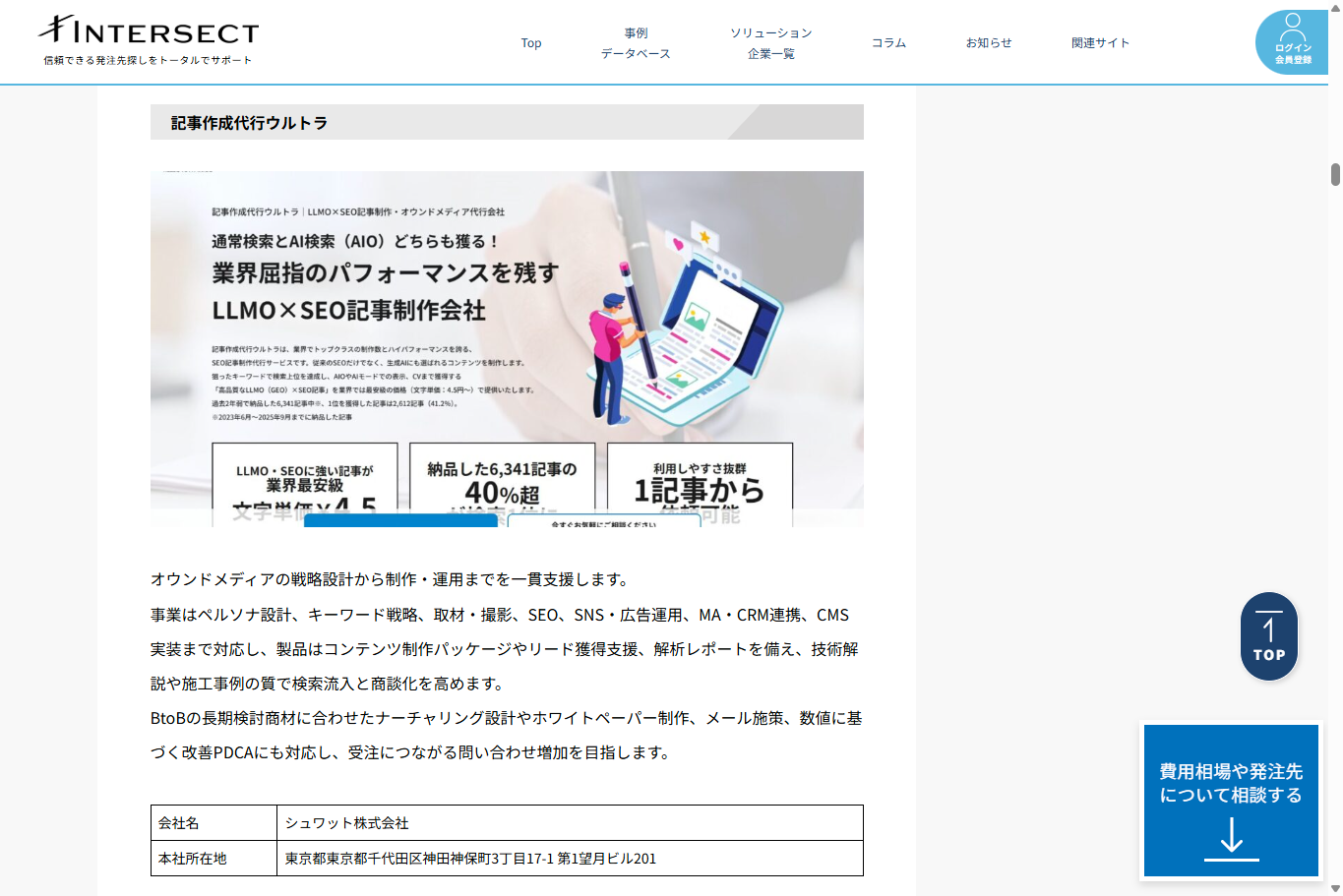
Task: Click the 1記事から box in the image
Action: (700, 482)
